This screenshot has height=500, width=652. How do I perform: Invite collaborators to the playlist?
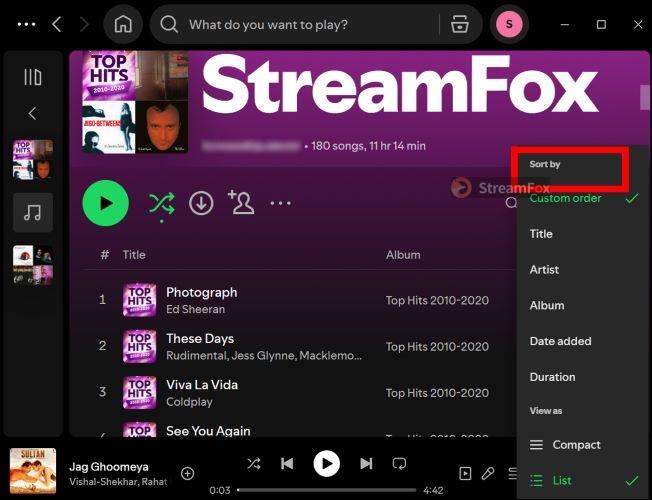241,202
